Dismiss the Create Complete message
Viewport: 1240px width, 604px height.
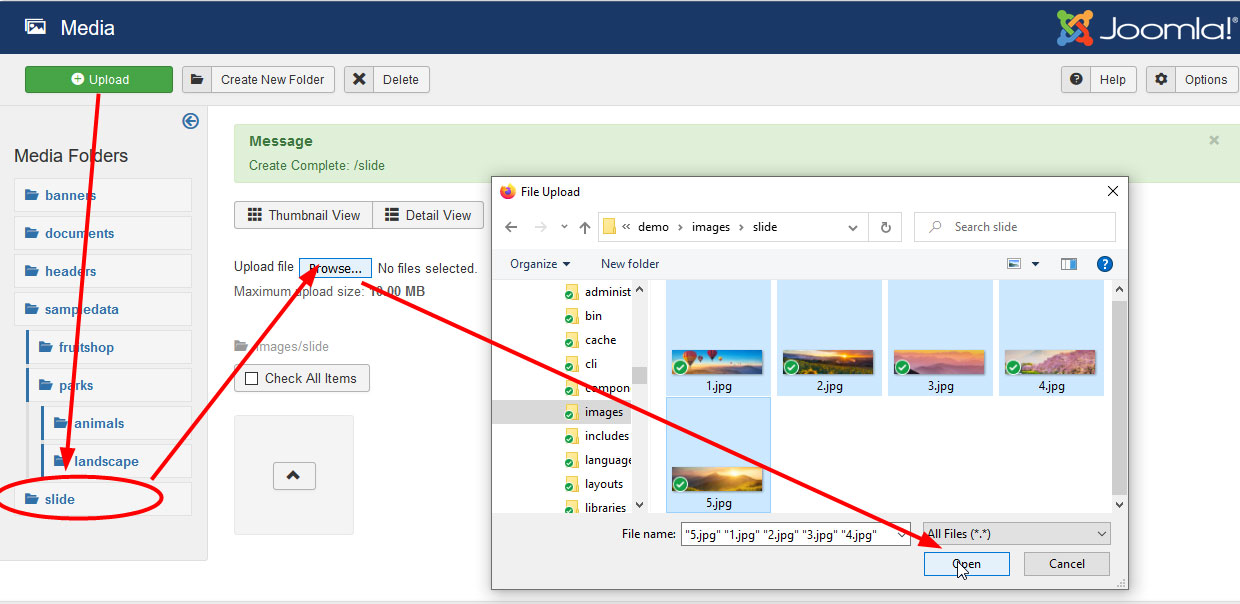click(x=1214, y=141)
